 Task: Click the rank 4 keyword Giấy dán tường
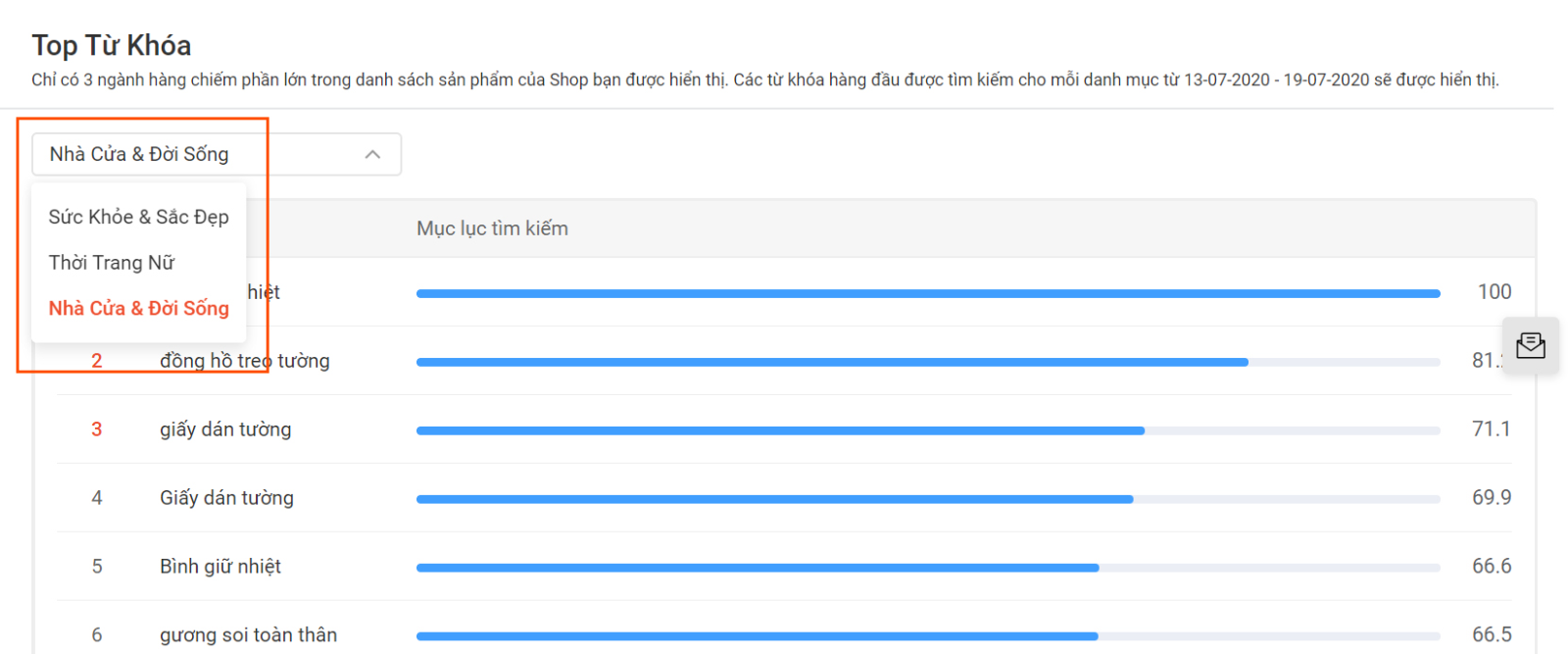(x=226, y=498)
